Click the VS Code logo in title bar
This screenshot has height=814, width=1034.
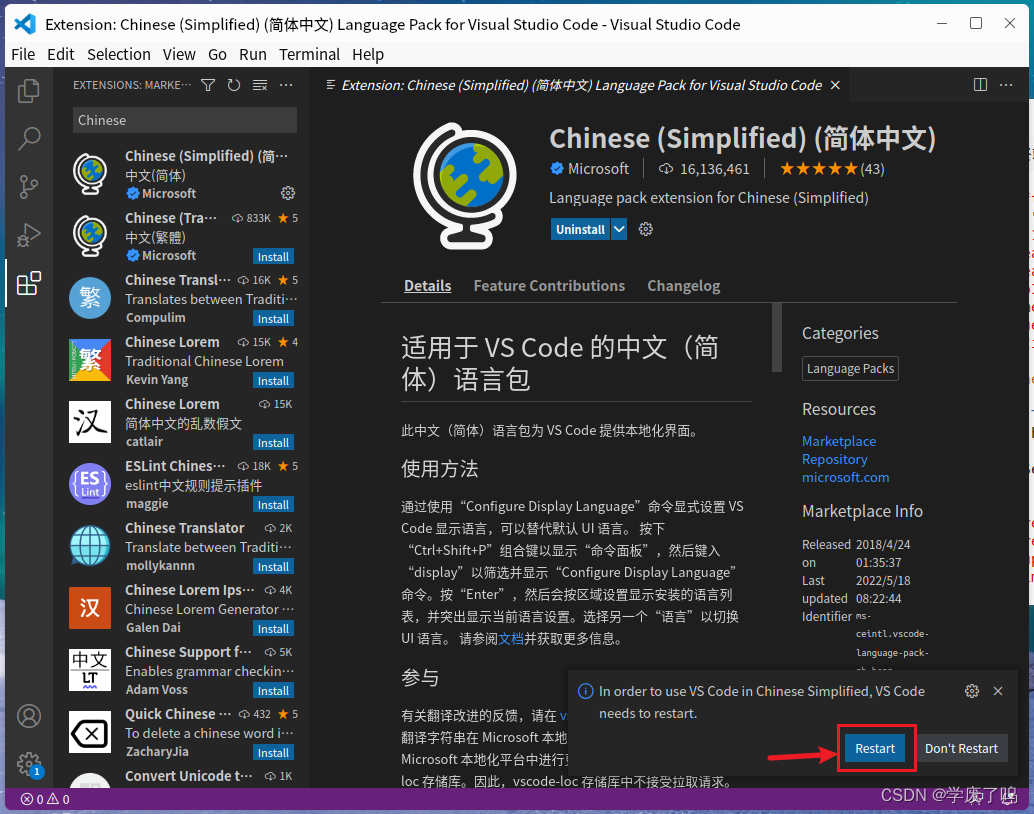(25, 24)
